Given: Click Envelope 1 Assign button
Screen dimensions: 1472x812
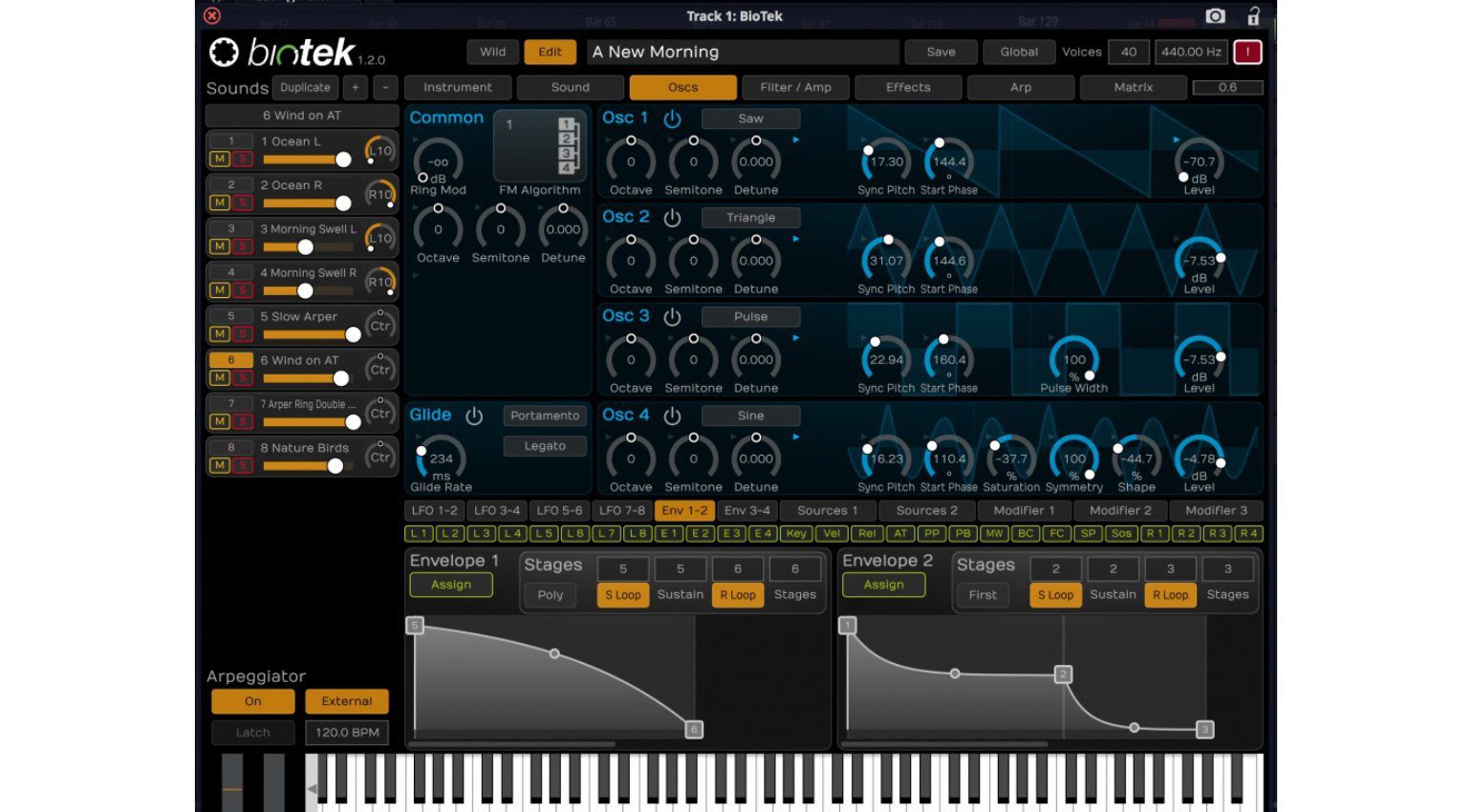Looking at the screenshot, I should pyautogui.click(x=451, y=585).
